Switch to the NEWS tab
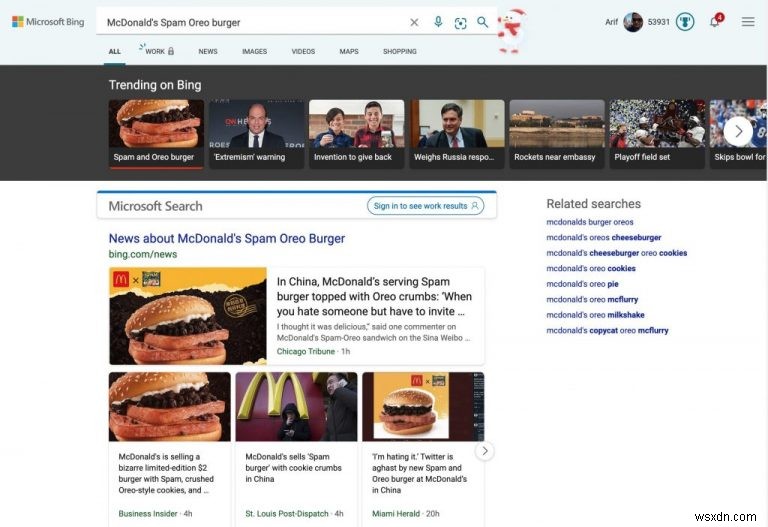The height and width of the screenshot is (527, 768). [x=208, y=51]
